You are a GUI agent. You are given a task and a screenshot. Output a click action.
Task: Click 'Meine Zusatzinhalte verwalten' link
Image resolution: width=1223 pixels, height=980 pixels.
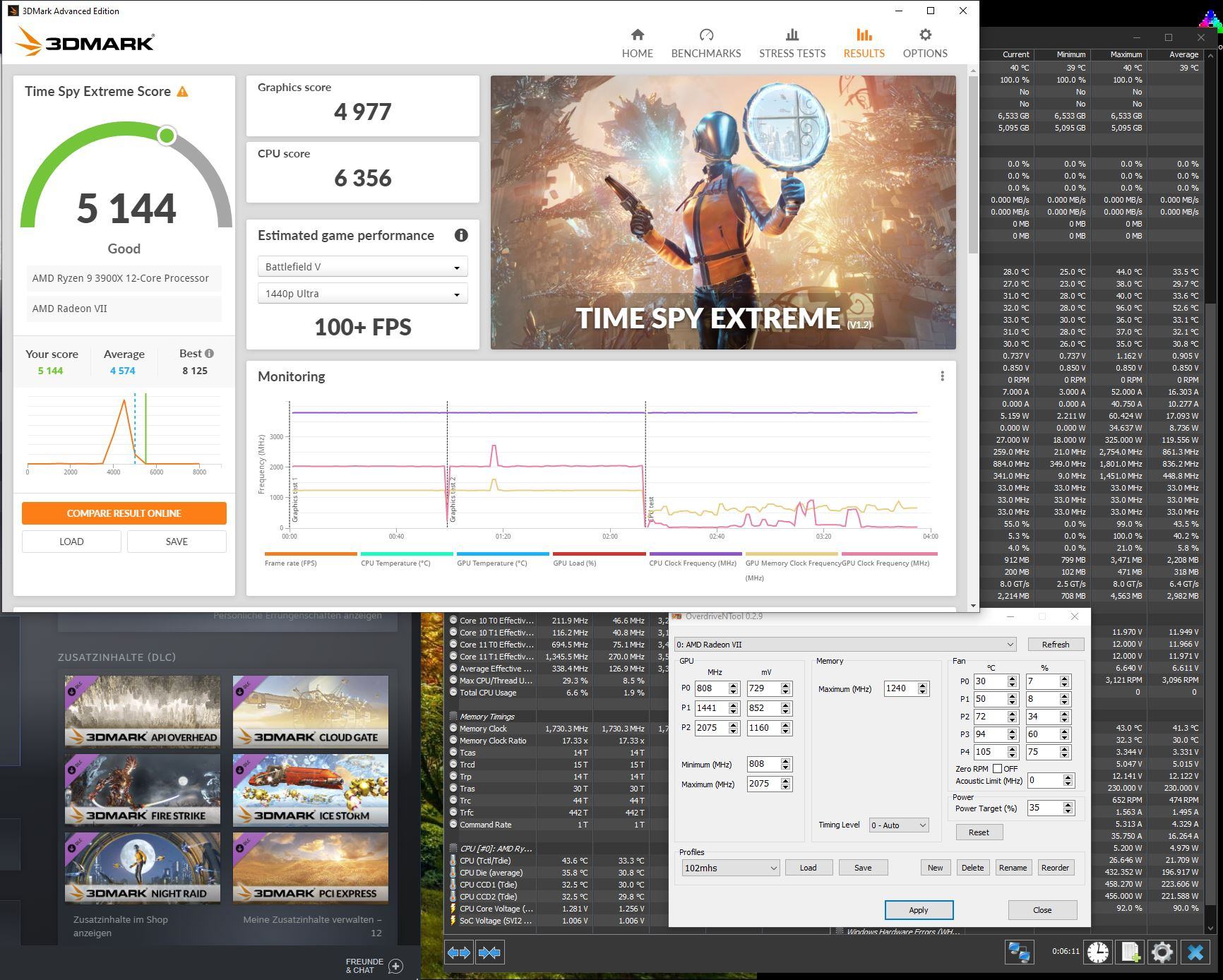[312, 926]
